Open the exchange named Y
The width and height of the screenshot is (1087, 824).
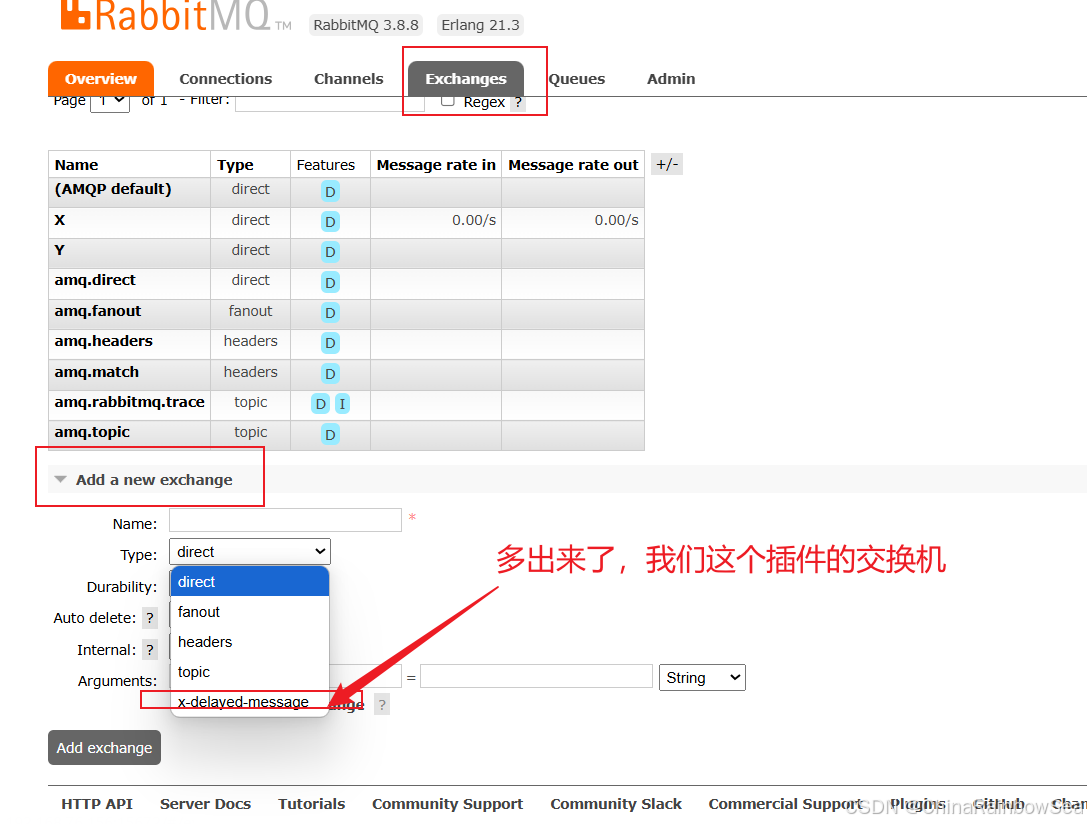click(x=60, y=250)
